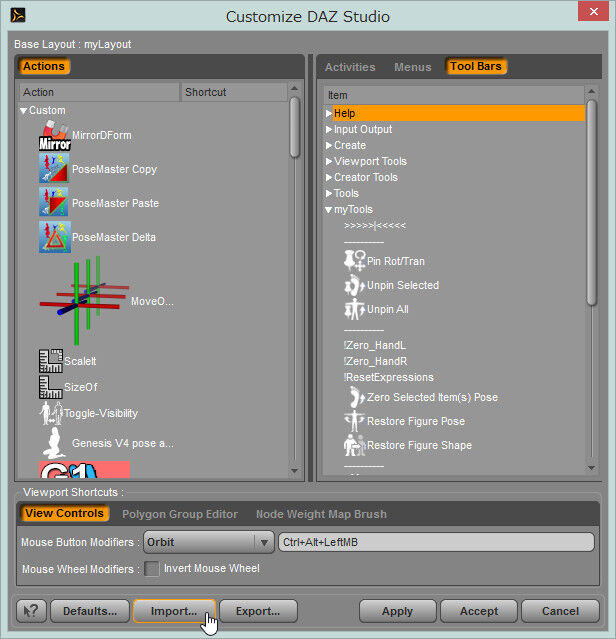The height and width of the screenshot is (639, 616).
Task: Click Tool Bars list scroll down arrow
Action: [592, 468]
